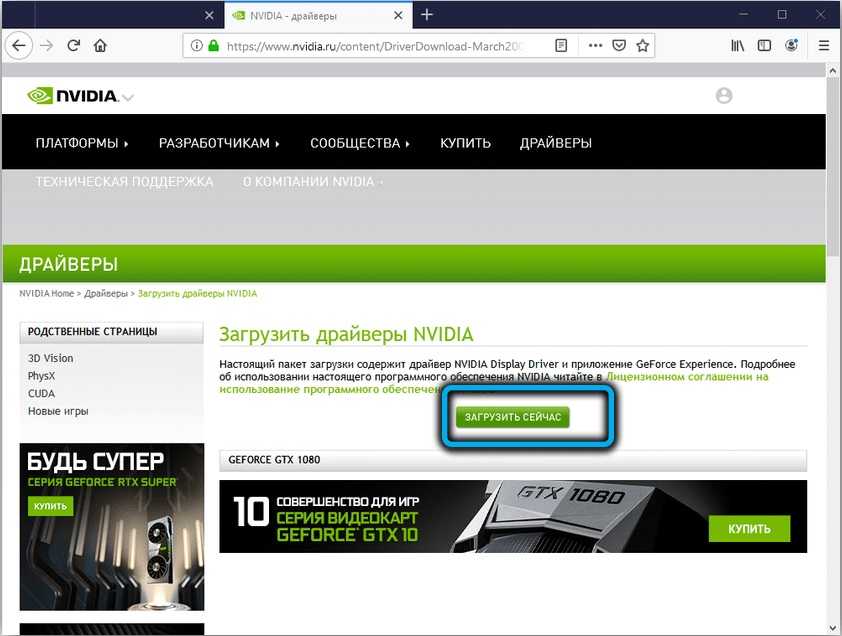The height and width of the screenshot is (636, 842).
Task: Open the license agreement link
Action: coord(687,377)
